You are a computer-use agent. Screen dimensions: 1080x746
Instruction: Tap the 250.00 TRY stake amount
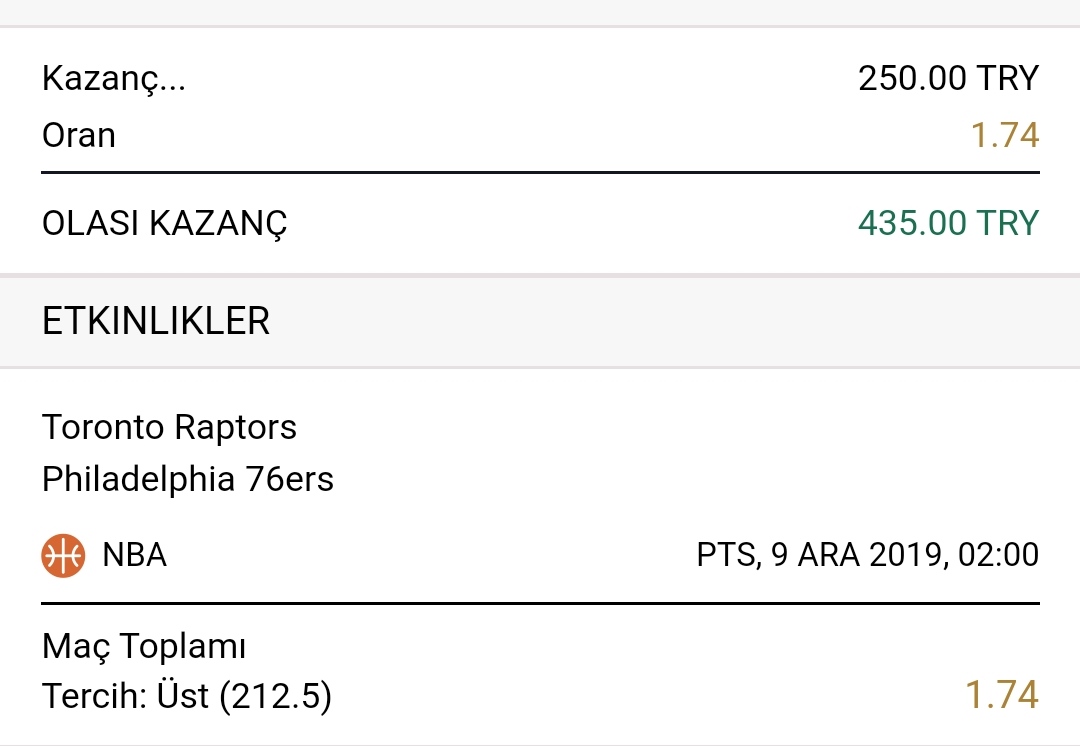948,79
